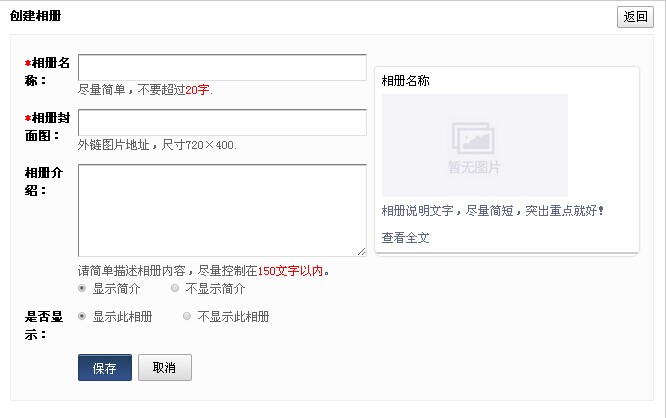Screen dimensions: 666x418
Task: Open the 查看全文 link in preview
Action: click(x=405, y=237)
